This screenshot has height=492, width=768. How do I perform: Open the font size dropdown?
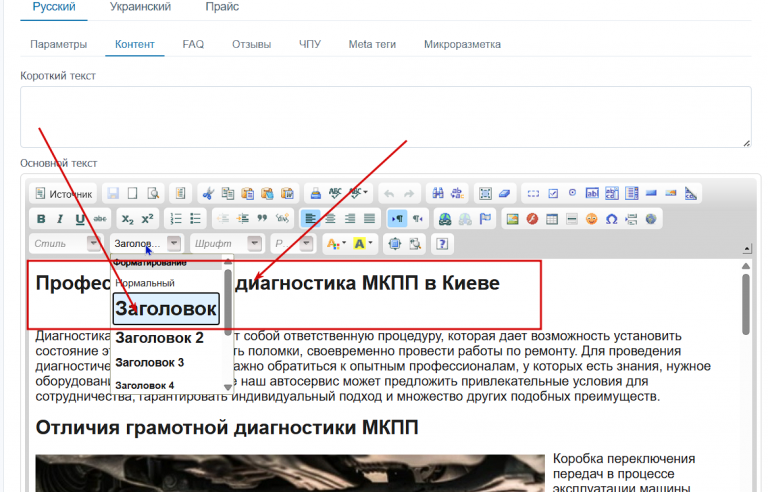293,244
